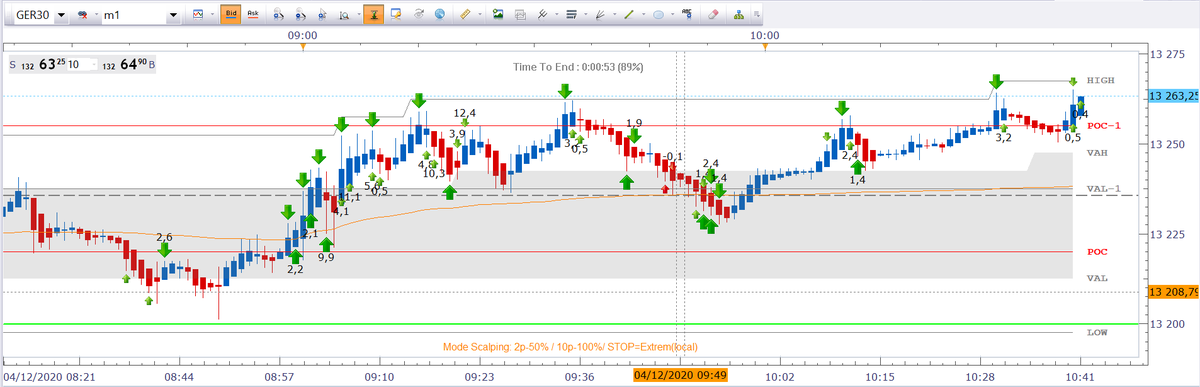
Task: Click the chart type line-graph icon
Action: (198, 15)
